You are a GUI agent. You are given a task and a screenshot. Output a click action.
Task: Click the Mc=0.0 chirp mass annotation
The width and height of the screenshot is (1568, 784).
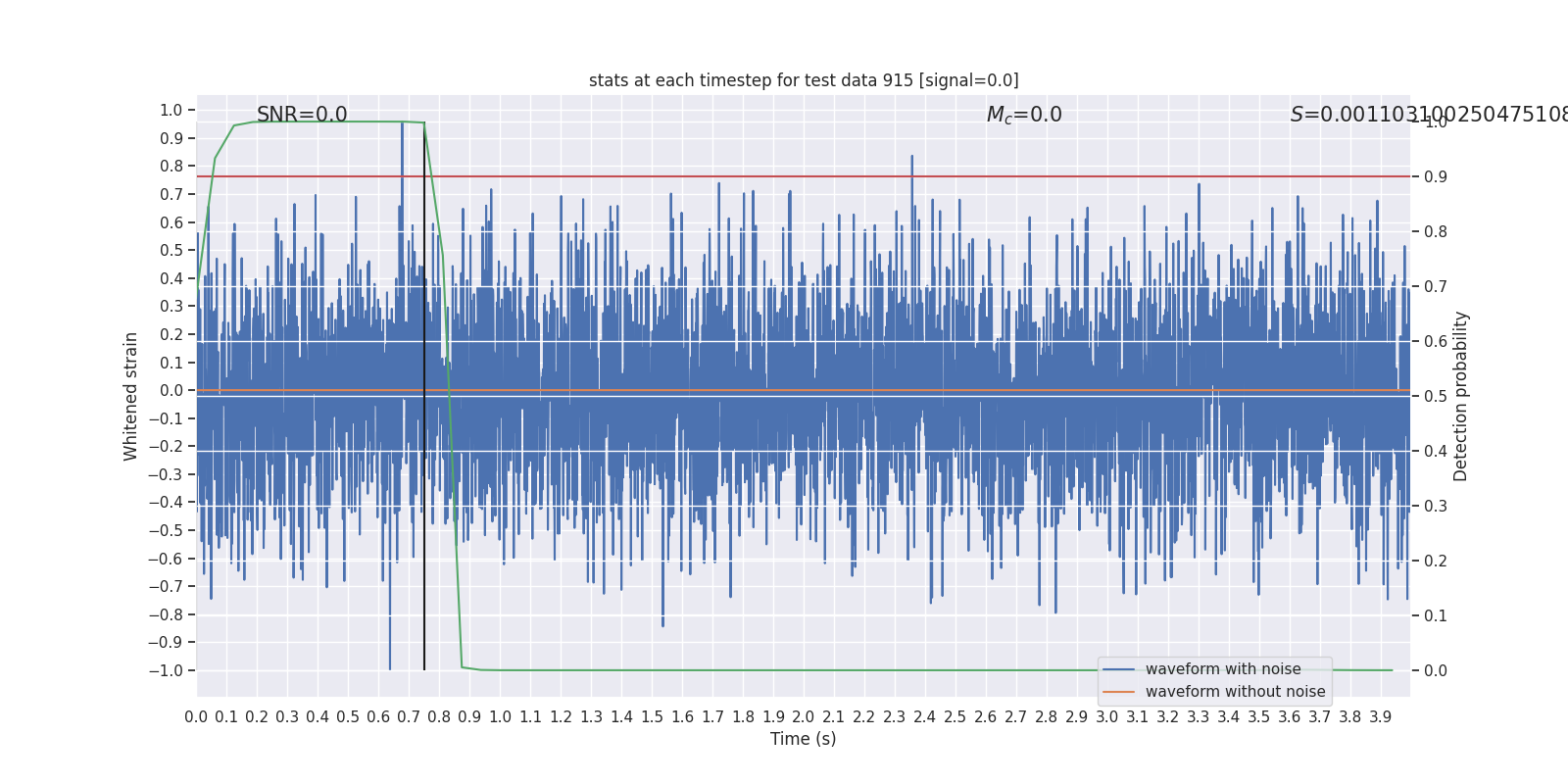[1024, 115]
